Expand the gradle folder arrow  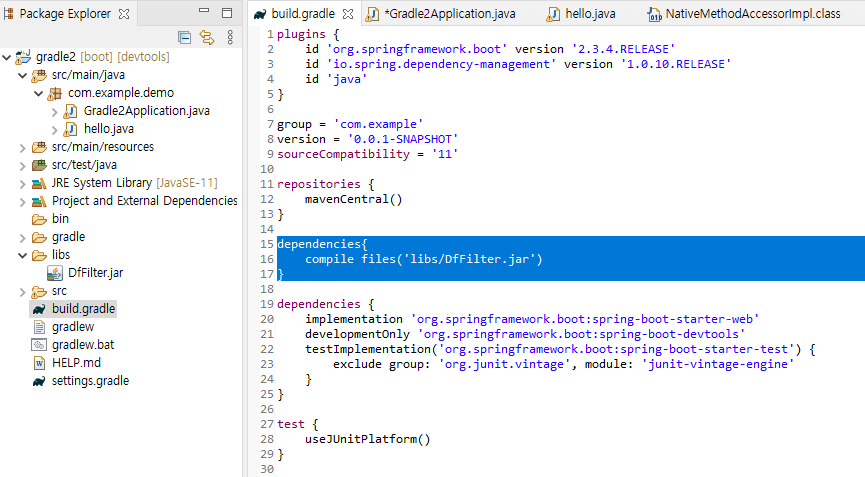(x=23, y=238)
